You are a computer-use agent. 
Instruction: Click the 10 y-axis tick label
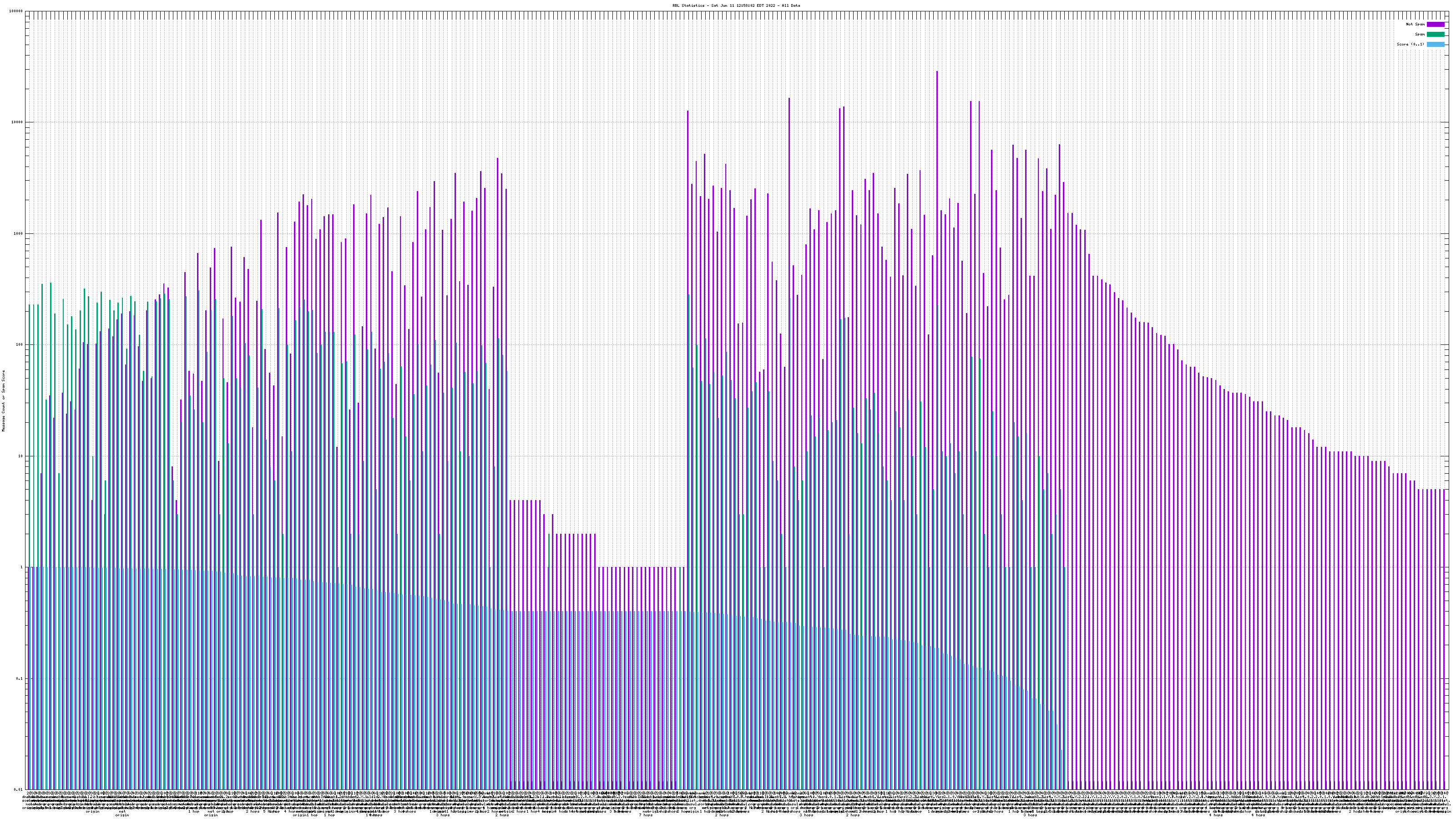[x=21, y=456]
